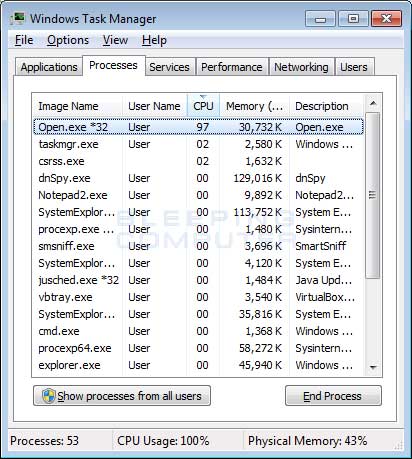Image resolution: width=412 pixels, height=459 pixels.
Task: Click the 129,016 K memory value
Action: point(258,178)
